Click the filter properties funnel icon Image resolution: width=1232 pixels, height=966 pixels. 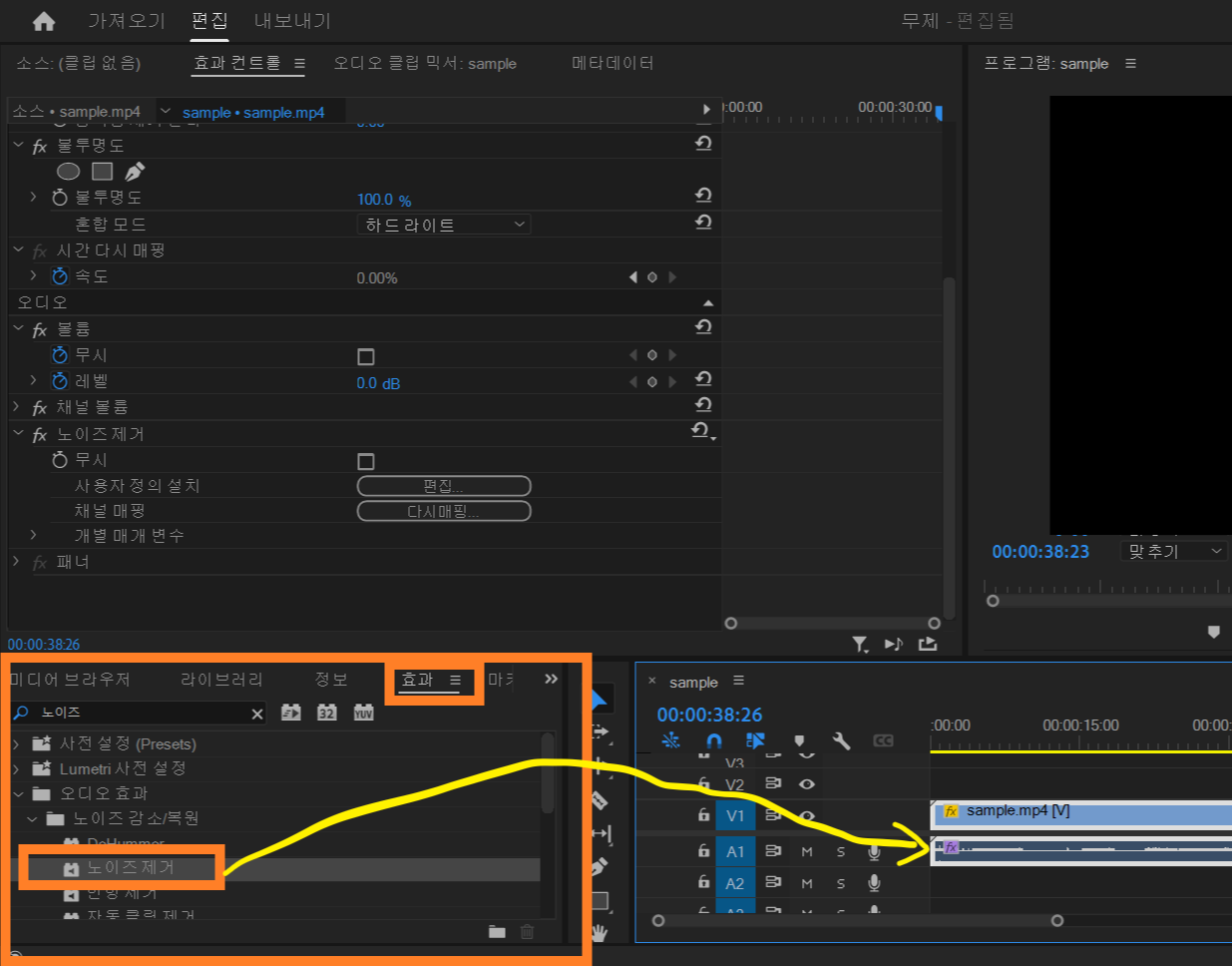click(x=859, y=645)
